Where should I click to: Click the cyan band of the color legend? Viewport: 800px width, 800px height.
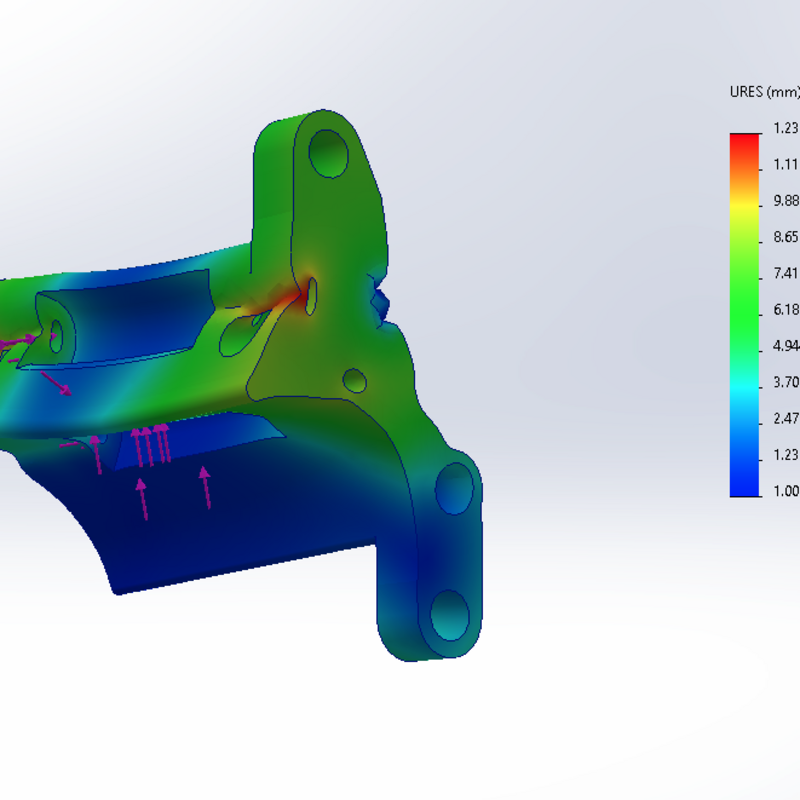744,385
